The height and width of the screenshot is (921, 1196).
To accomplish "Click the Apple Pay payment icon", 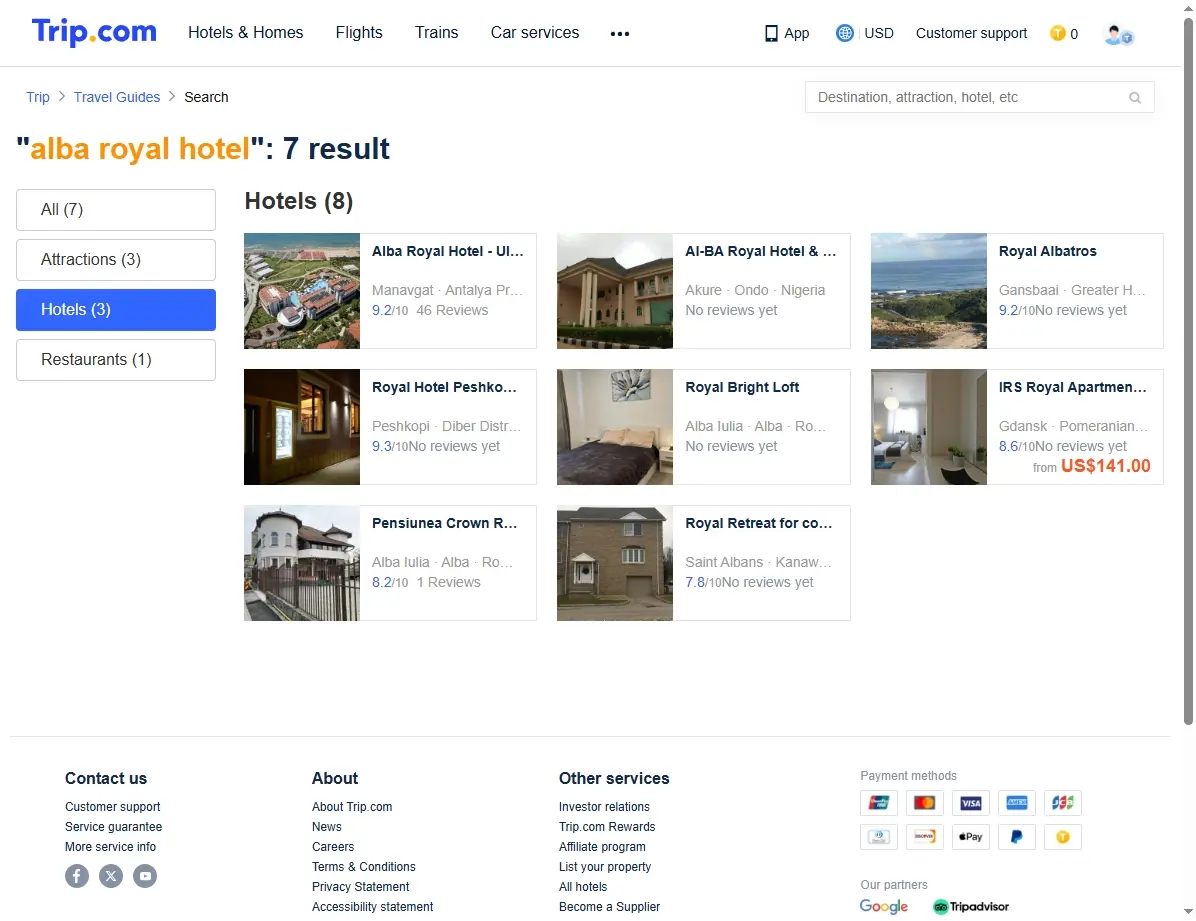I will (971, 837).
